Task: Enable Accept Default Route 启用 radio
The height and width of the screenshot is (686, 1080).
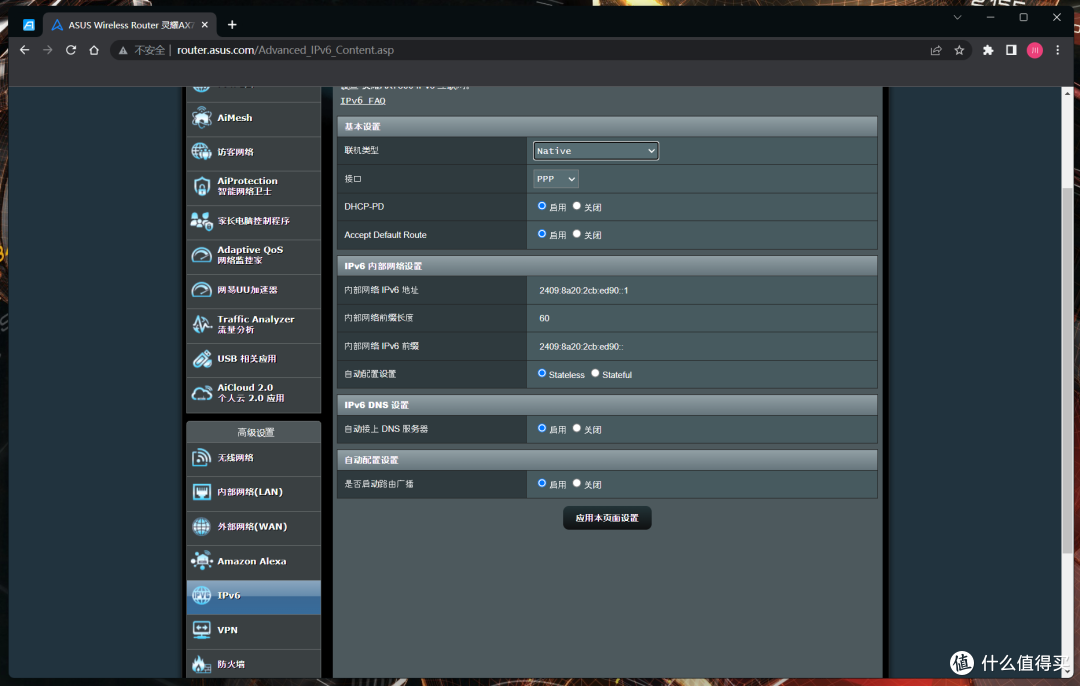Action: [x=542, y=234]
